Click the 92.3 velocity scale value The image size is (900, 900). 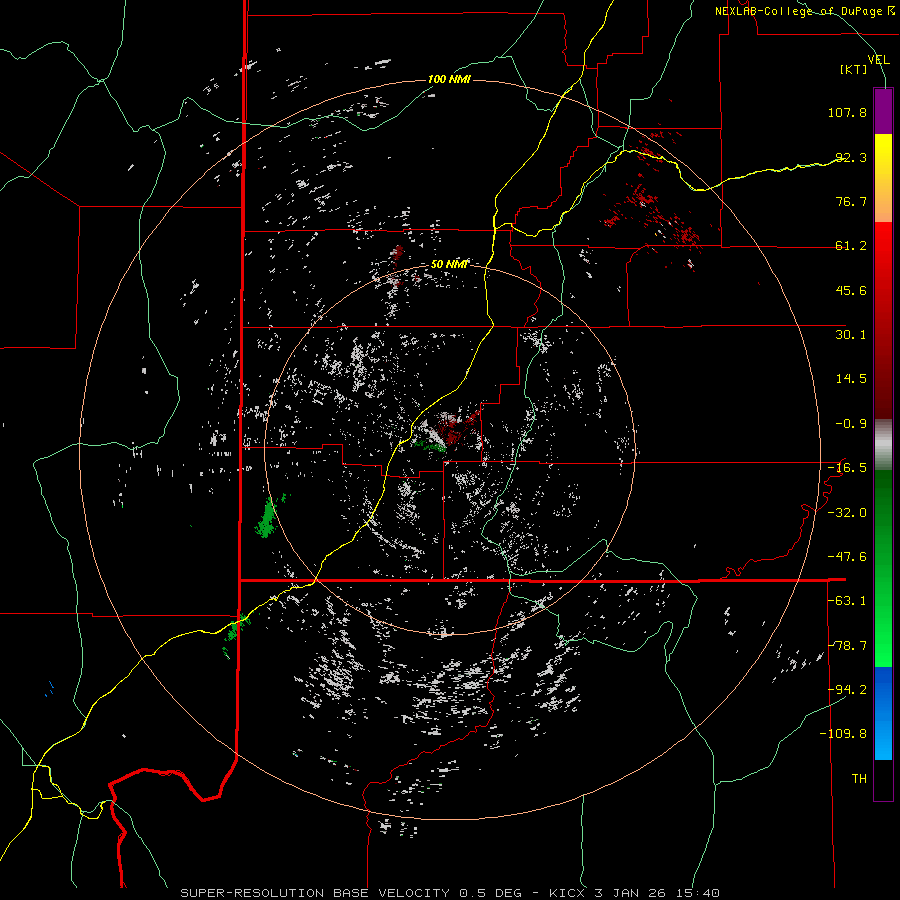851,157
